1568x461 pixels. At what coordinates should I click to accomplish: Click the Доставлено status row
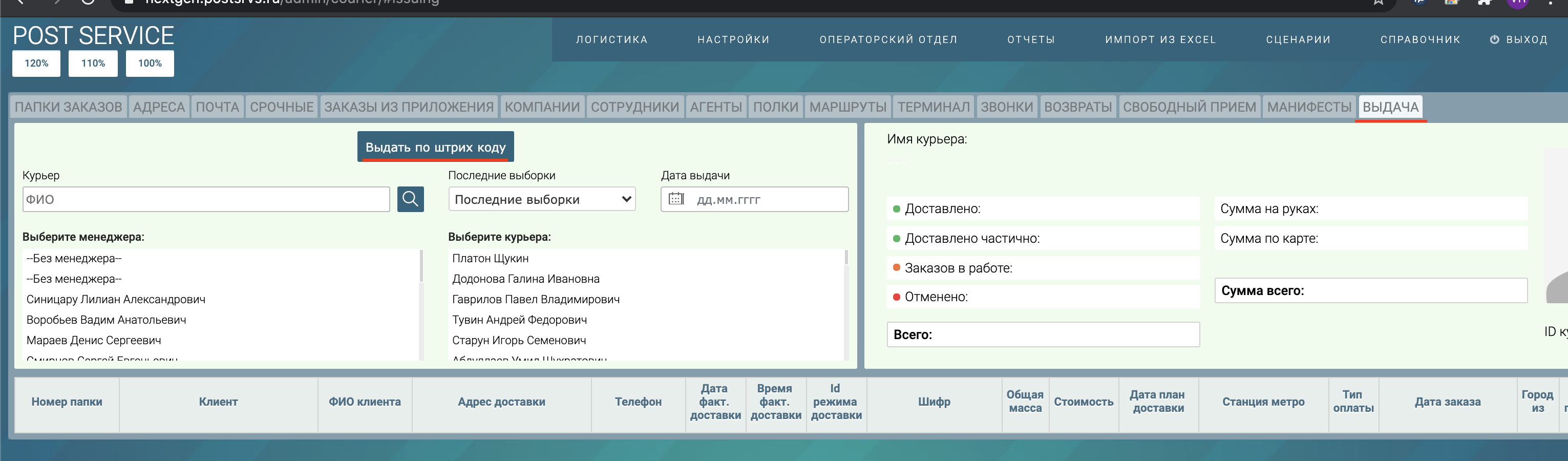pos(1043,209)
